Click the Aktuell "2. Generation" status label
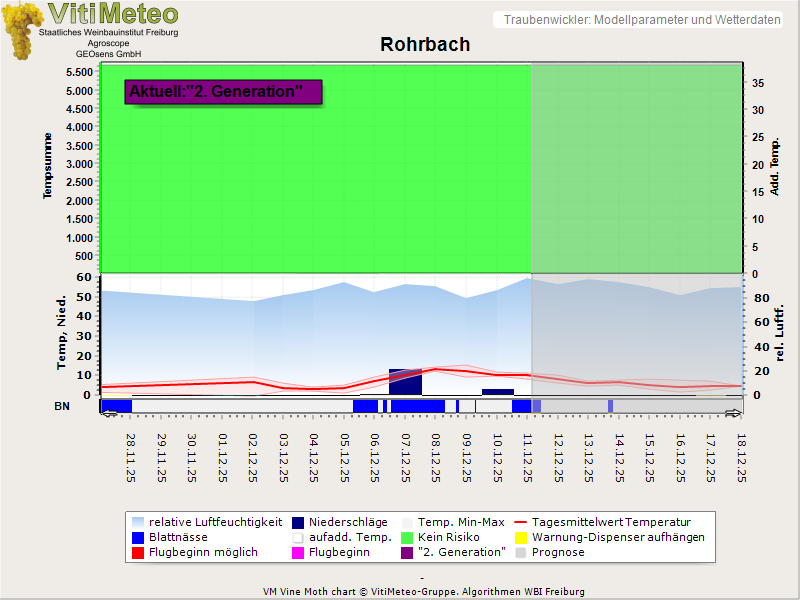The width and height of the screenshot is (800, 600). (223, 92)
